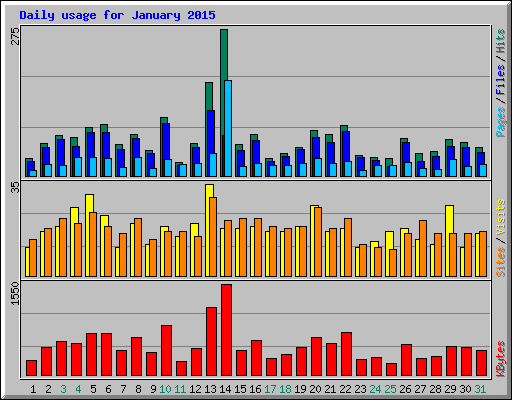Click day label 14 on x-axis
The width and height of the screenshot is (512, 400).
click(225, 389)
